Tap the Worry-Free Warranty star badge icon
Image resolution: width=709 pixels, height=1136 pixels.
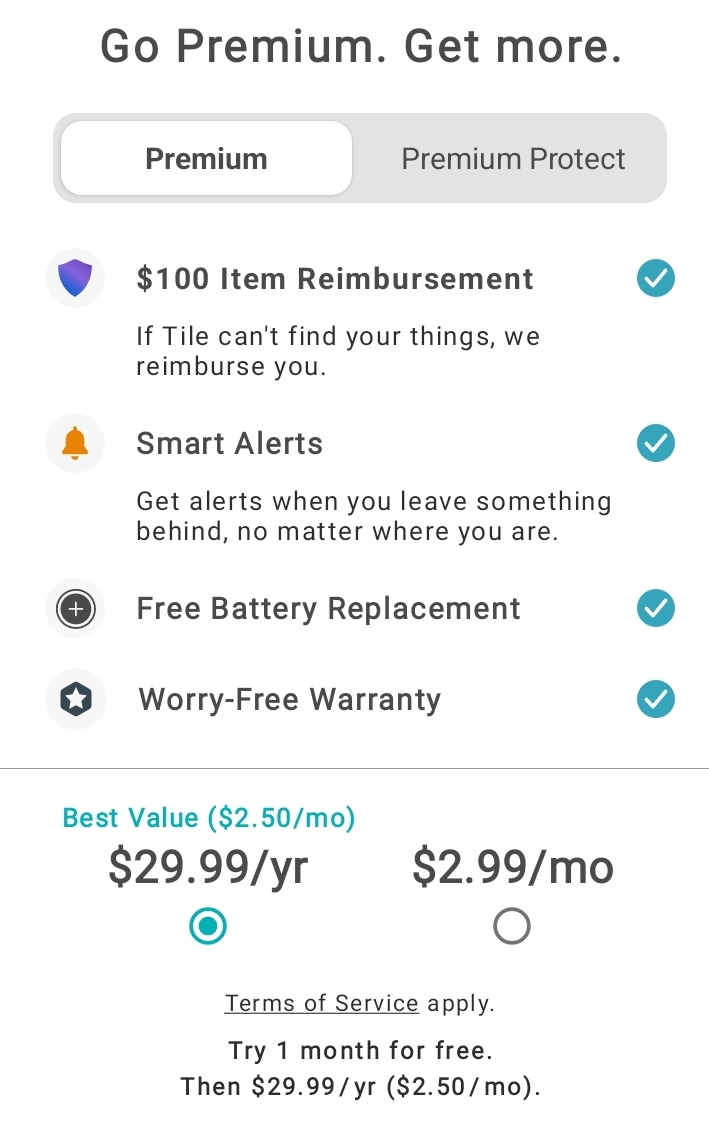point(75,699)
